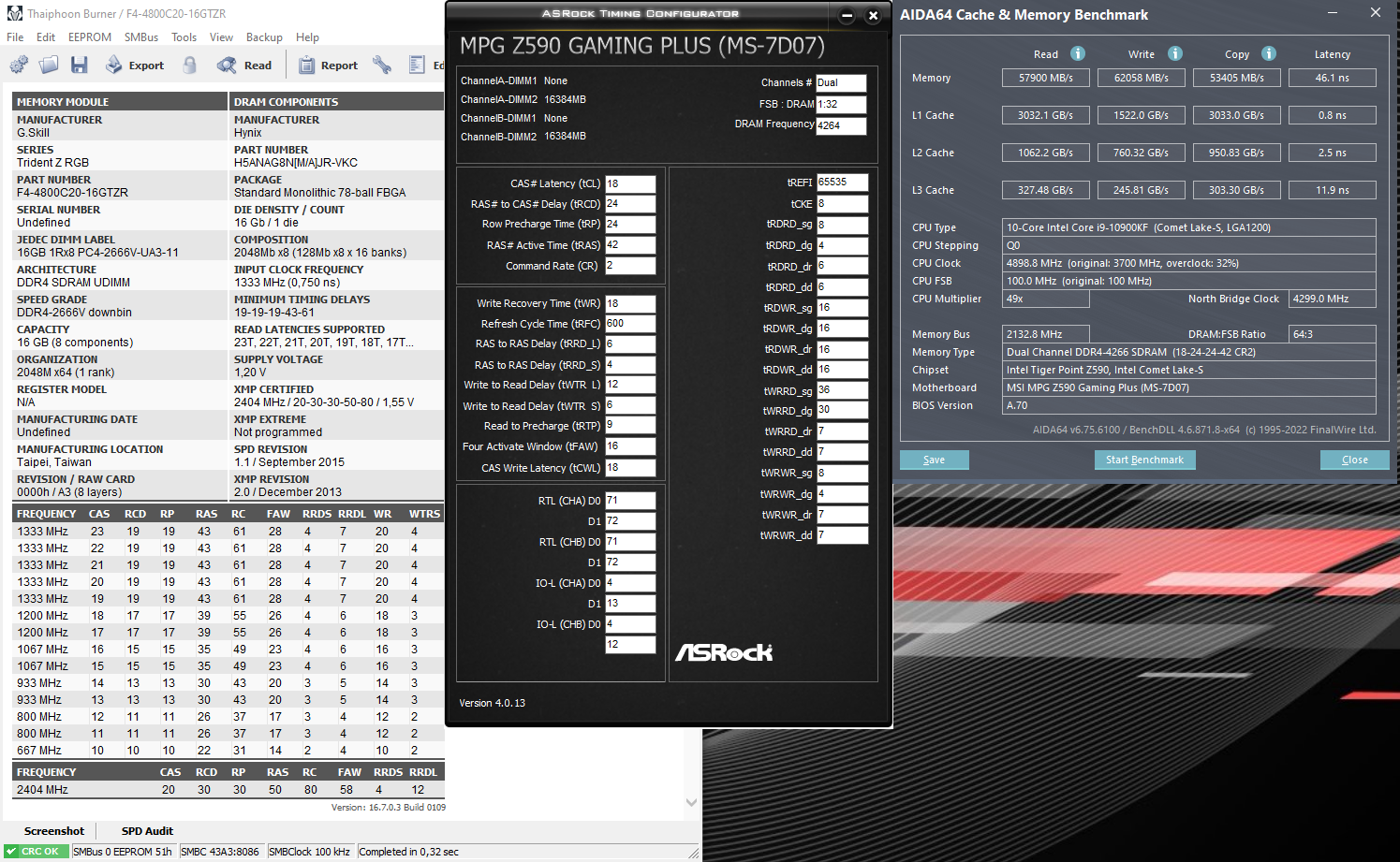This screenshot has height=862, width=1400.
Task: Click the Four Activate Window (tFAW) field
Action: click(x=630, y=446)
